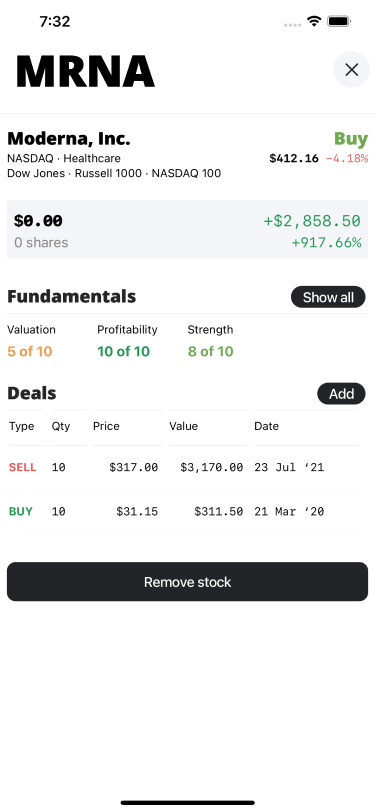Sort deals by the Date column header

266,426
